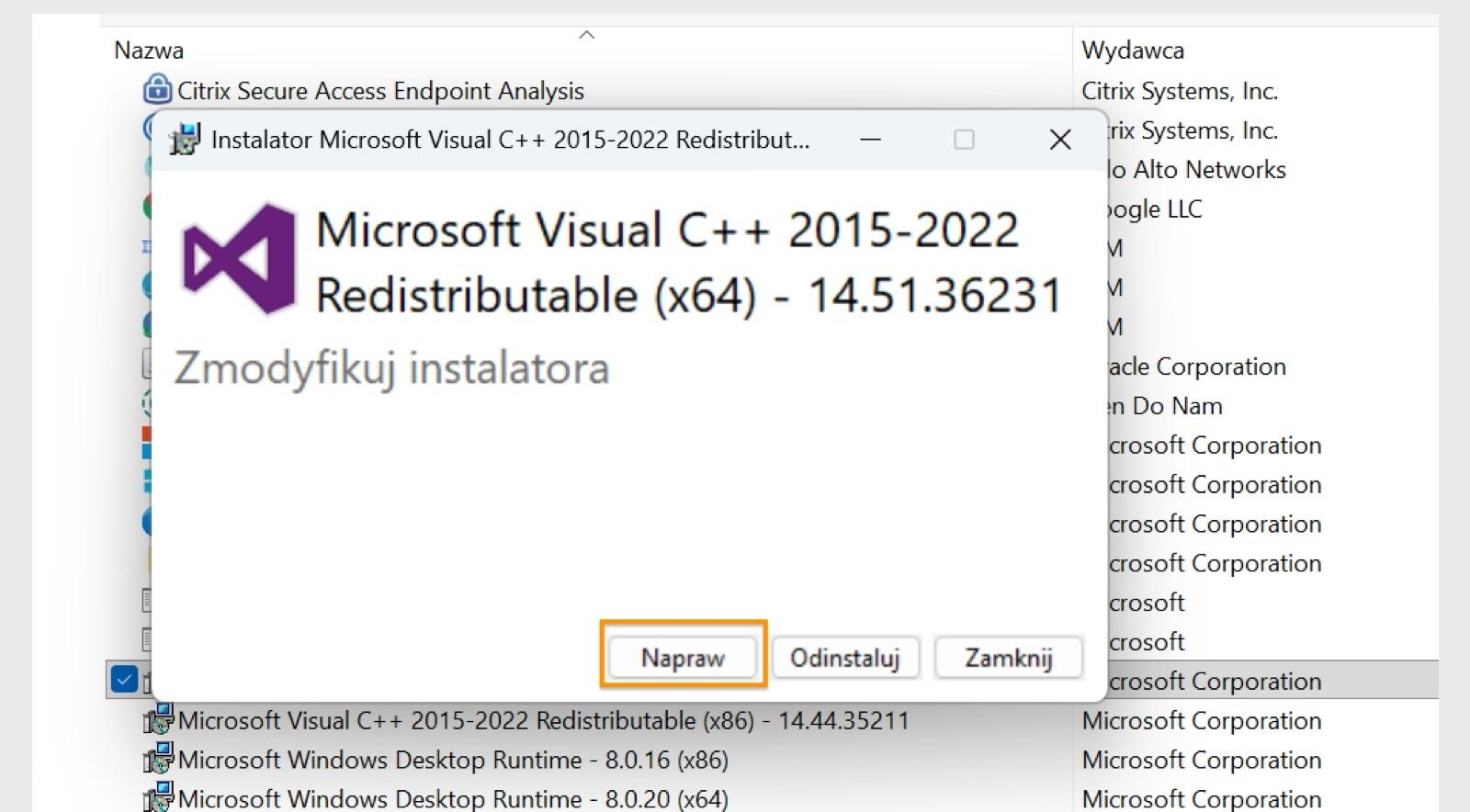Viewport: 1470px width, 812px height.
Task: Click the Oracle Corporation publisher cell
Action: (x=1197, y=367)
